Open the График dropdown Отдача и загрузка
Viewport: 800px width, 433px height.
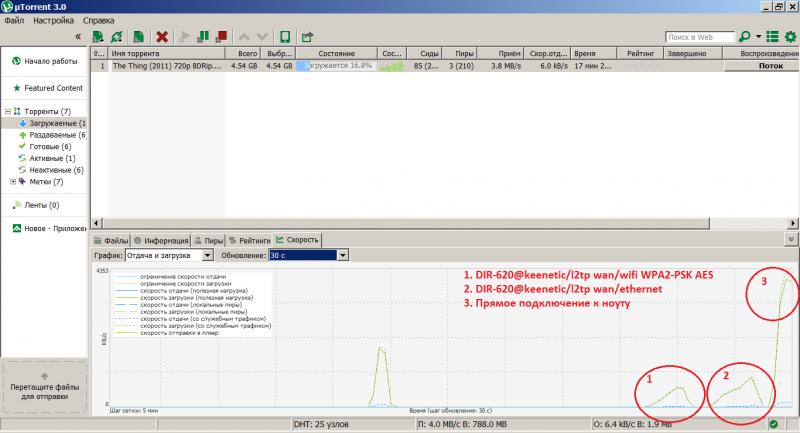(169, 255)
